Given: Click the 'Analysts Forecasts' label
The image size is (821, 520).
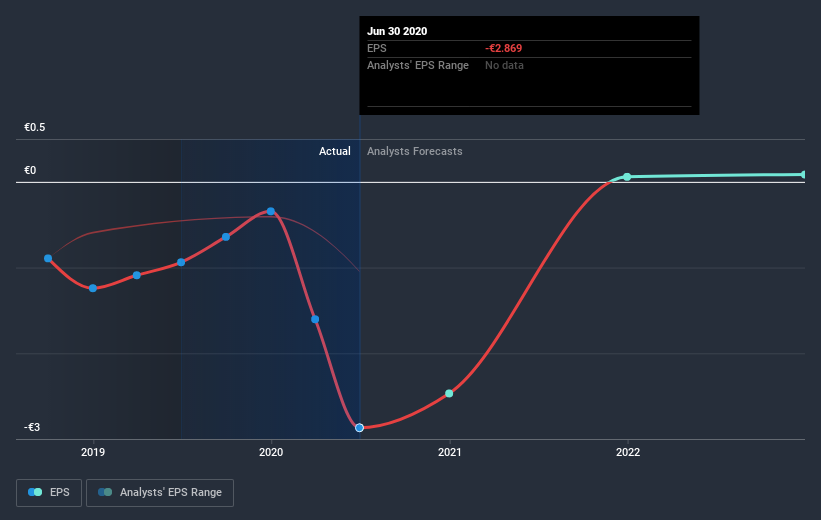Looking at the screenshot, I should [415, 151].
